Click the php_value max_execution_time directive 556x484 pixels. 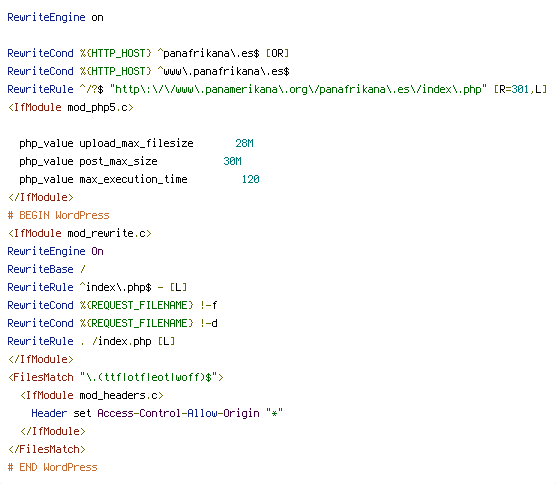tap(103, 179)
